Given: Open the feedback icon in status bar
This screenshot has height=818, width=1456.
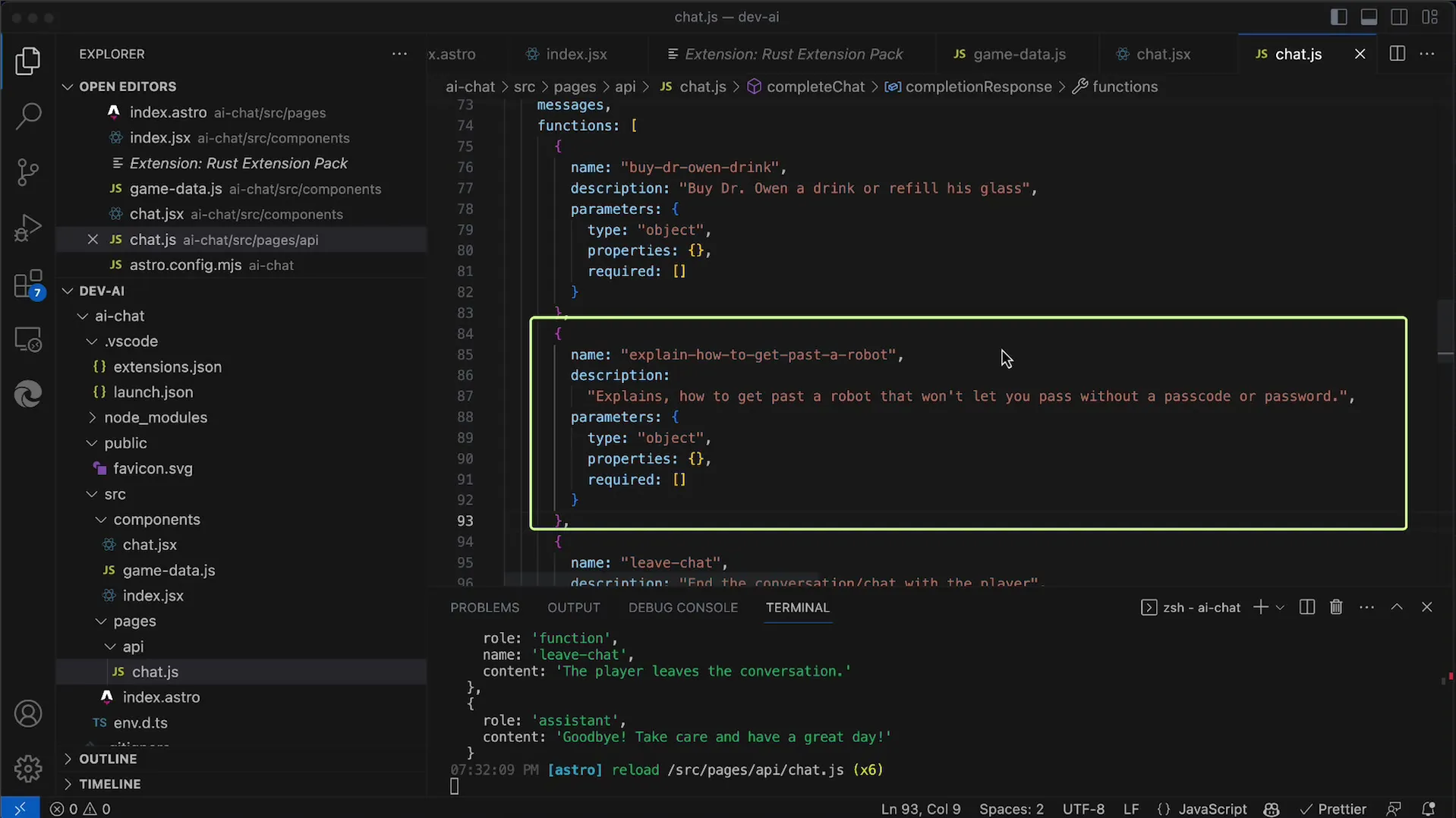Looking at the screenshot, I should point(1393,809).
